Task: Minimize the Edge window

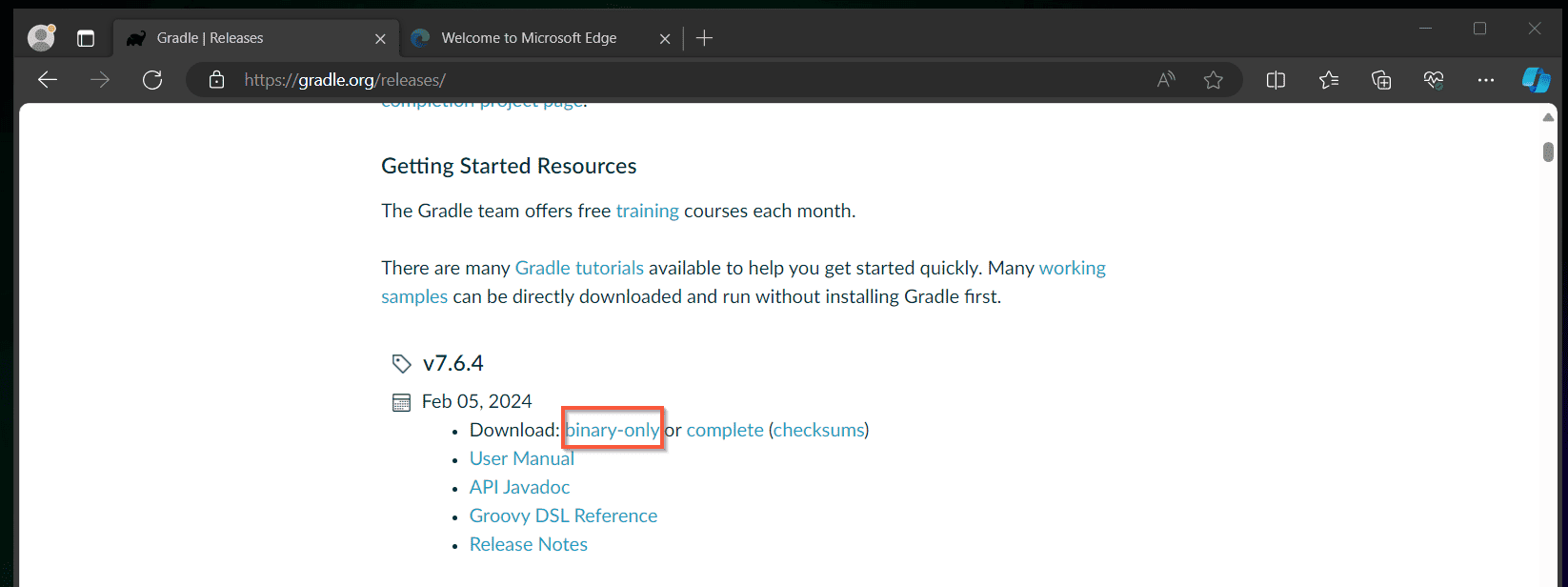Action: (x=1426, y=29)
